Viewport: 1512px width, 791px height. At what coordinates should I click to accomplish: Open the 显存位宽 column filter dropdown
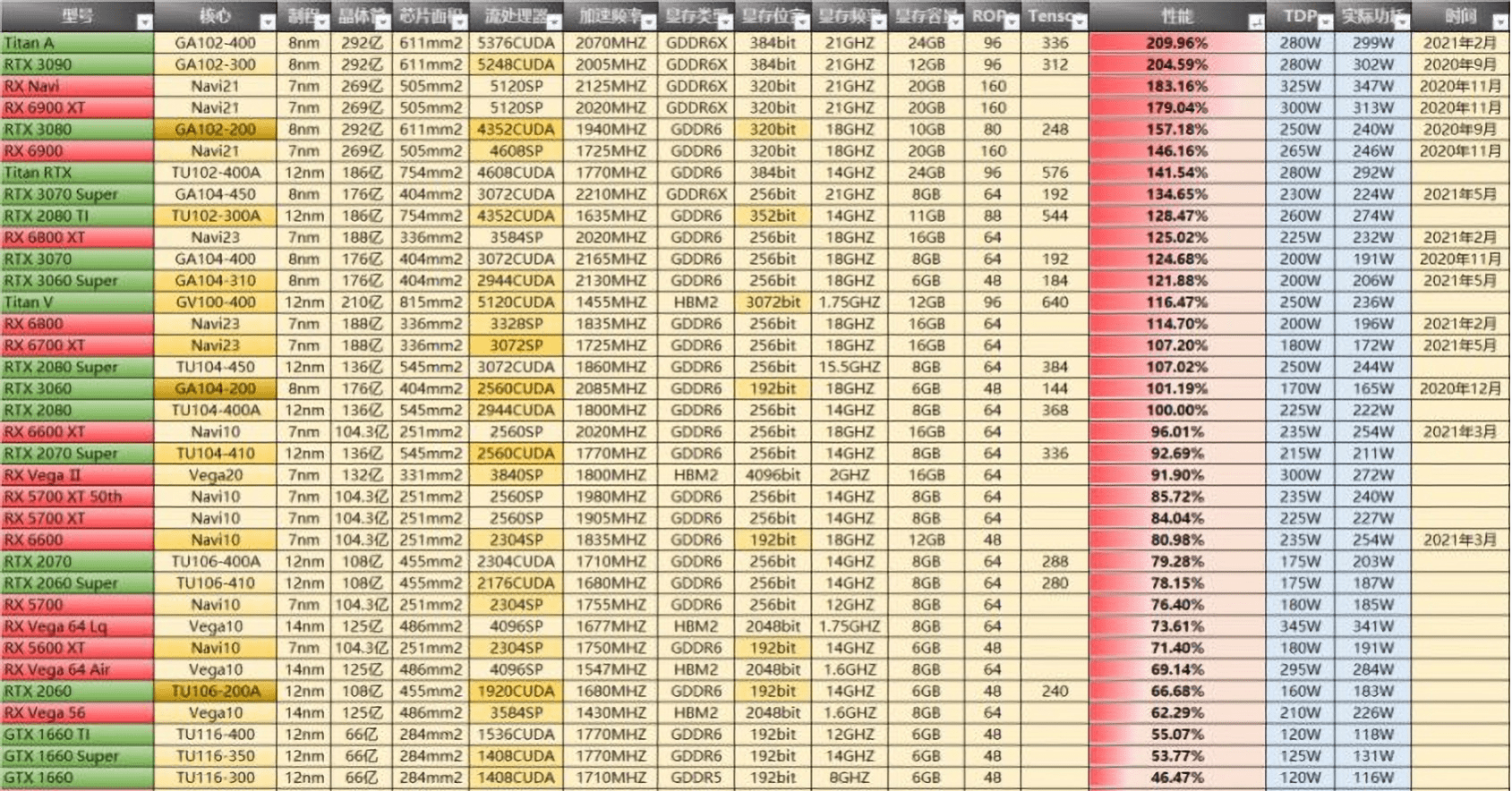[x=802, y=21]
